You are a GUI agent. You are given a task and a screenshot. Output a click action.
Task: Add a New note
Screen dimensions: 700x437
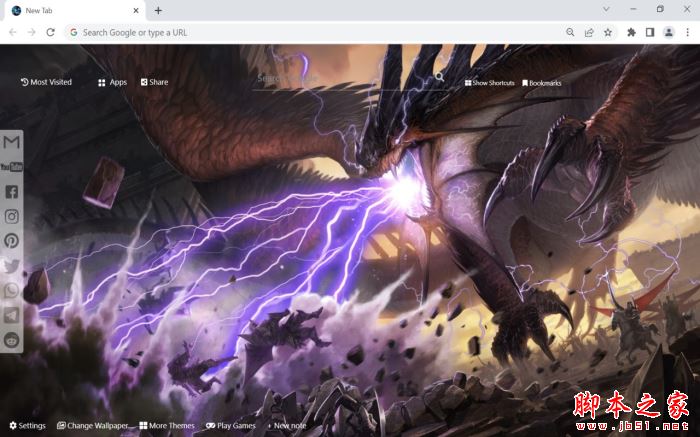pyautogui.click(x=287, y=426)
